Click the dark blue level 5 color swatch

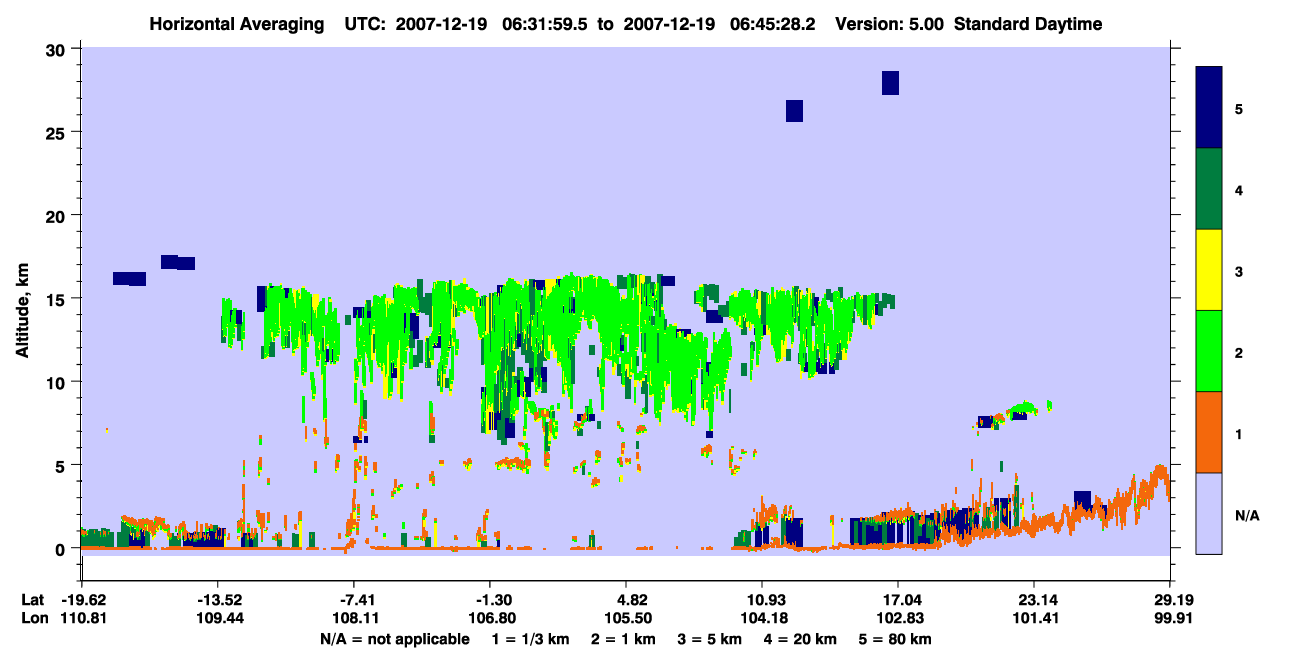click(1209, 108)
